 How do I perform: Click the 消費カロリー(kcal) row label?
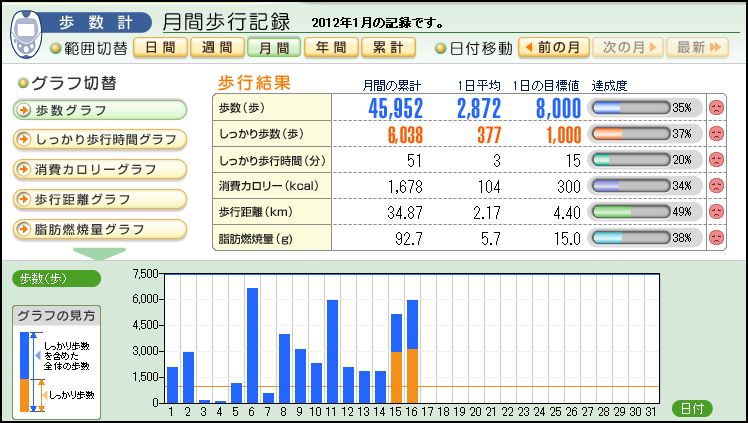point(269,186)
